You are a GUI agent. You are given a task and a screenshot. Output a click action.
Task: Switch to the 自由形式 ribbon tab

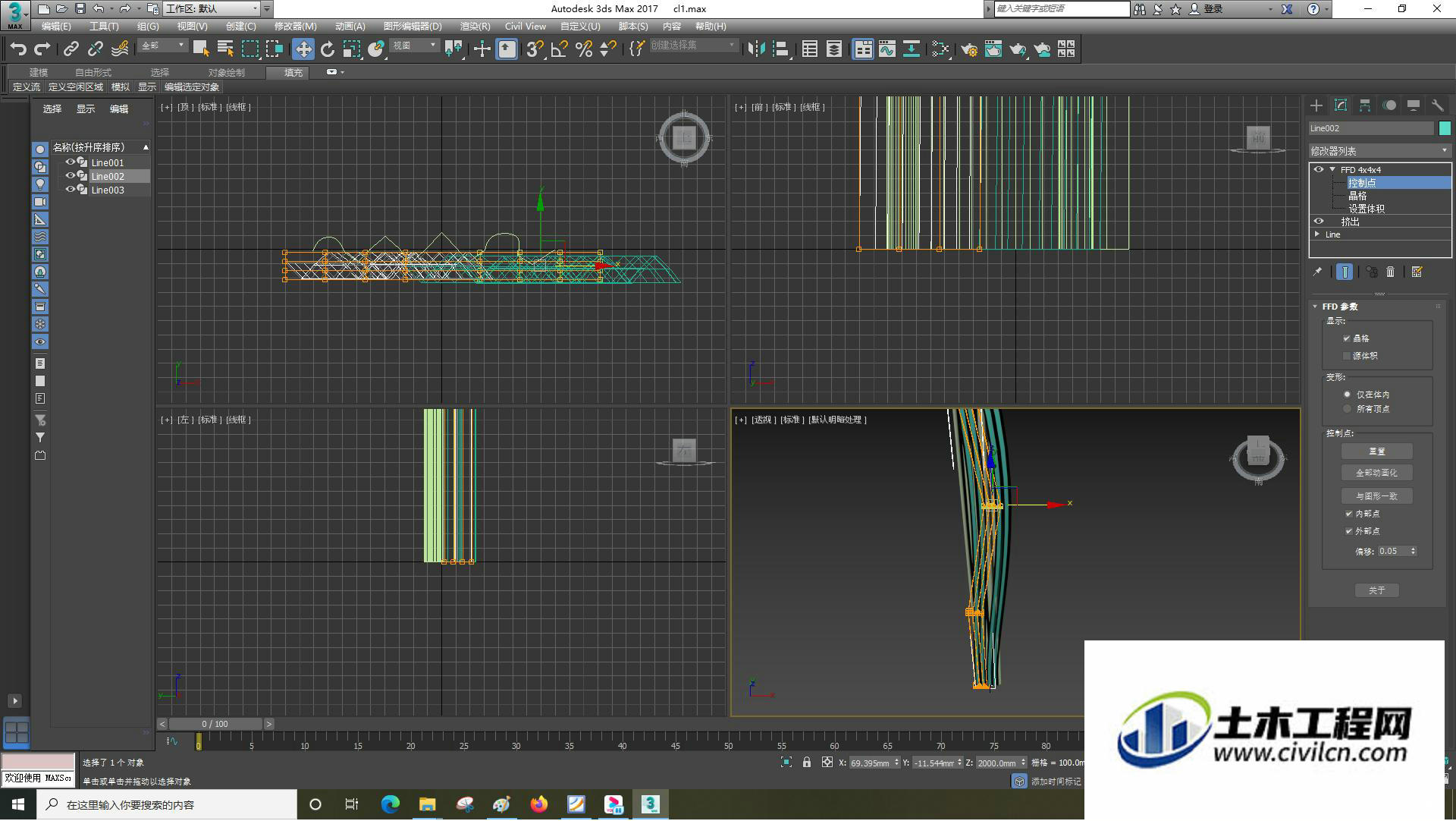click(93, 73)
